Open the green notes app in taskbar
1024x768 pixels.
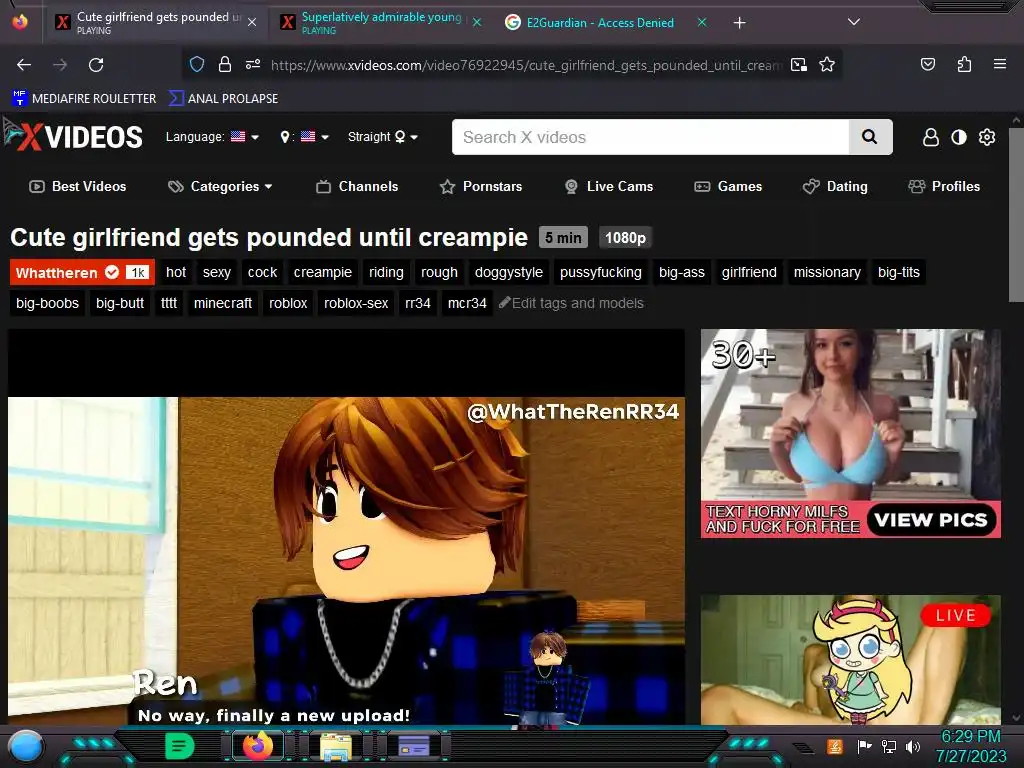(x=180, y=746)
